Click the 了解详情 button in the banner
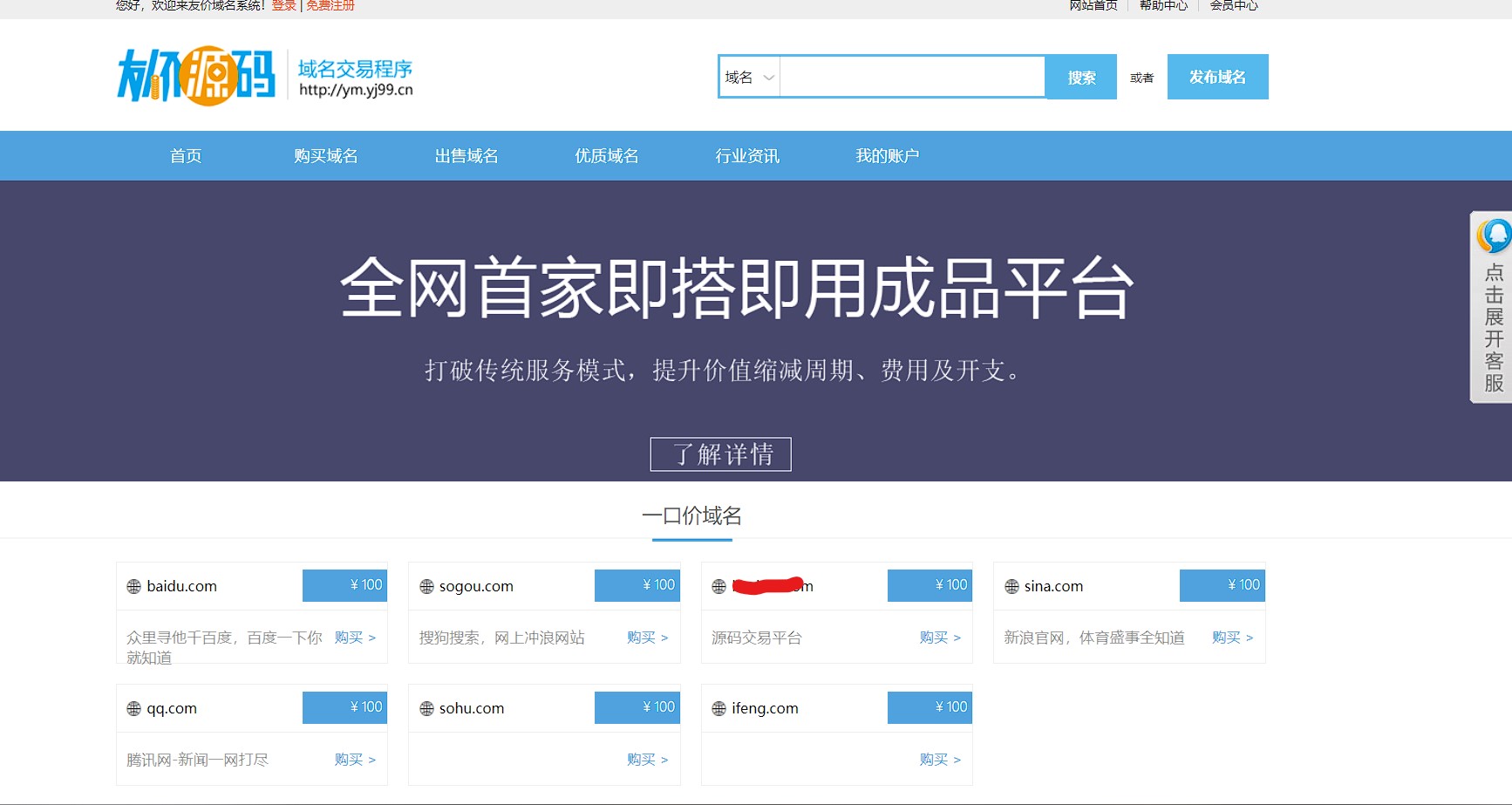Screen dimensions: 1512x805 pyautogui.click(x=720, y=454)
